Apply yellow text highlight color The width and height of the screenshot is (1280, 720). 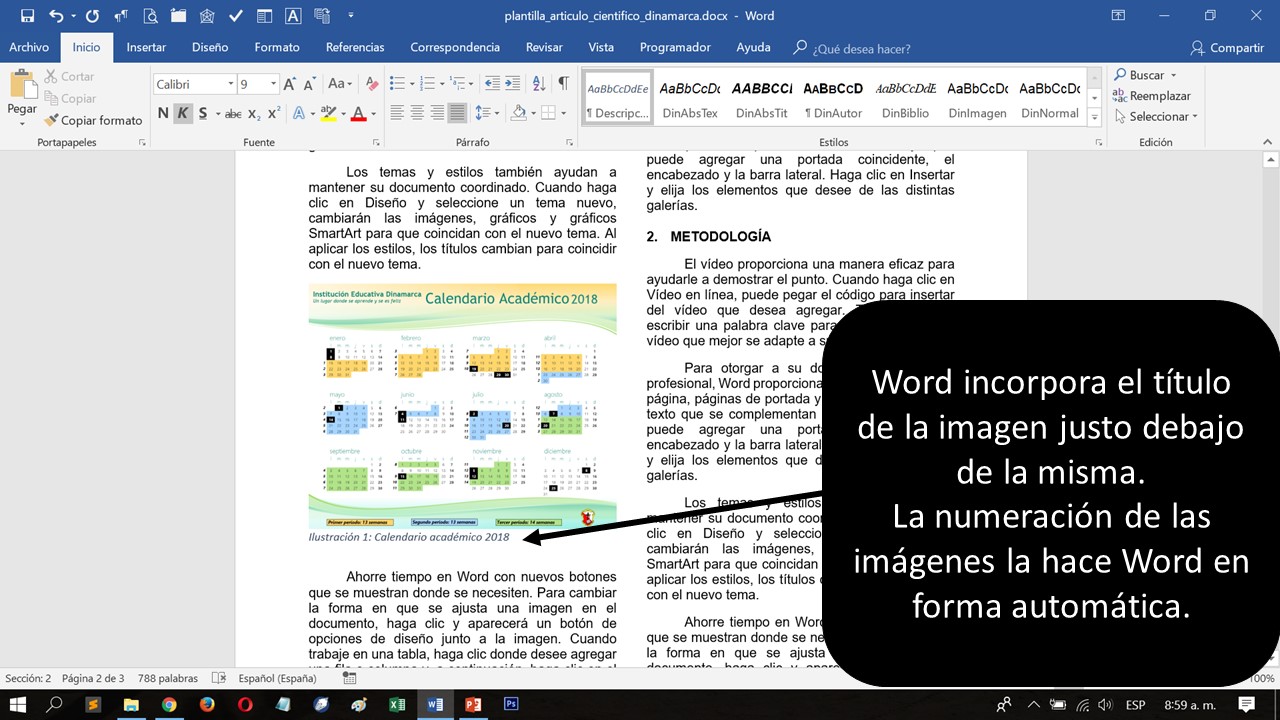pyautogui.click(x=328, y=114)
